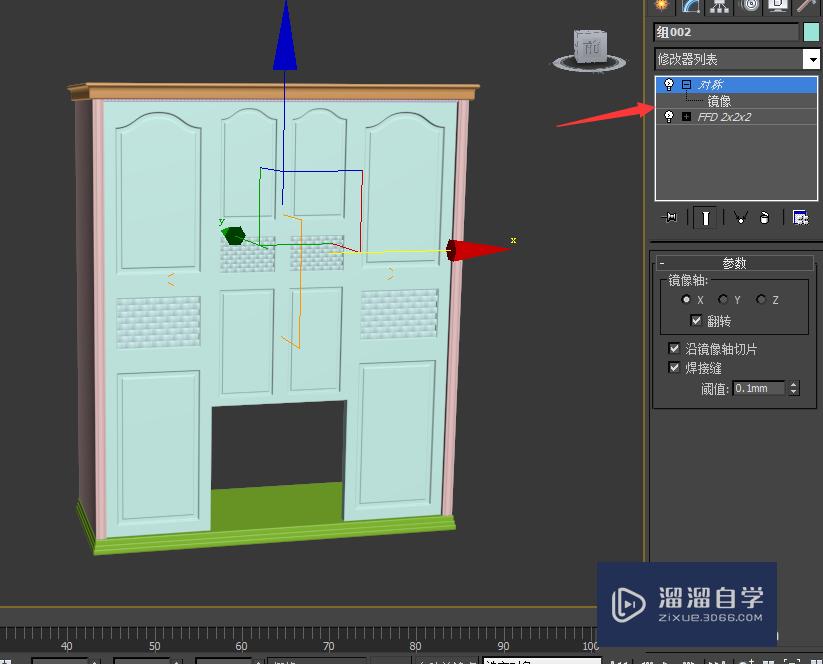Click the blue Z axis gizmo arrow
Screen dimensions: 823x664
coord(285,38)
